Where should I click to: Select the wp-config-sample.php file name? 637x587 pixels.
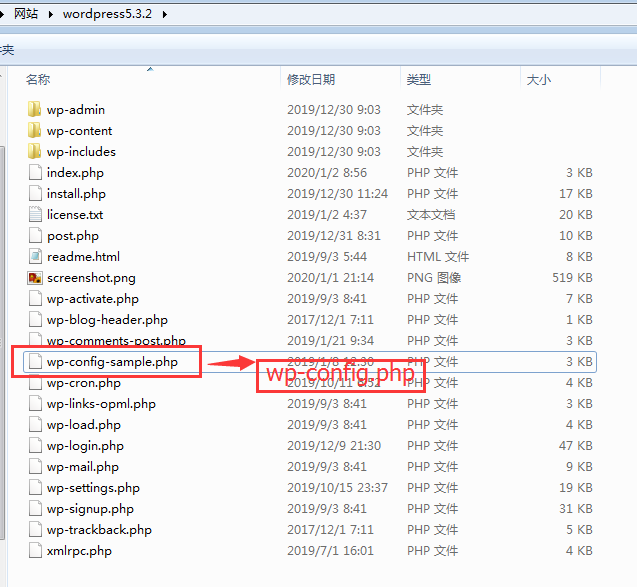[113, 362]
